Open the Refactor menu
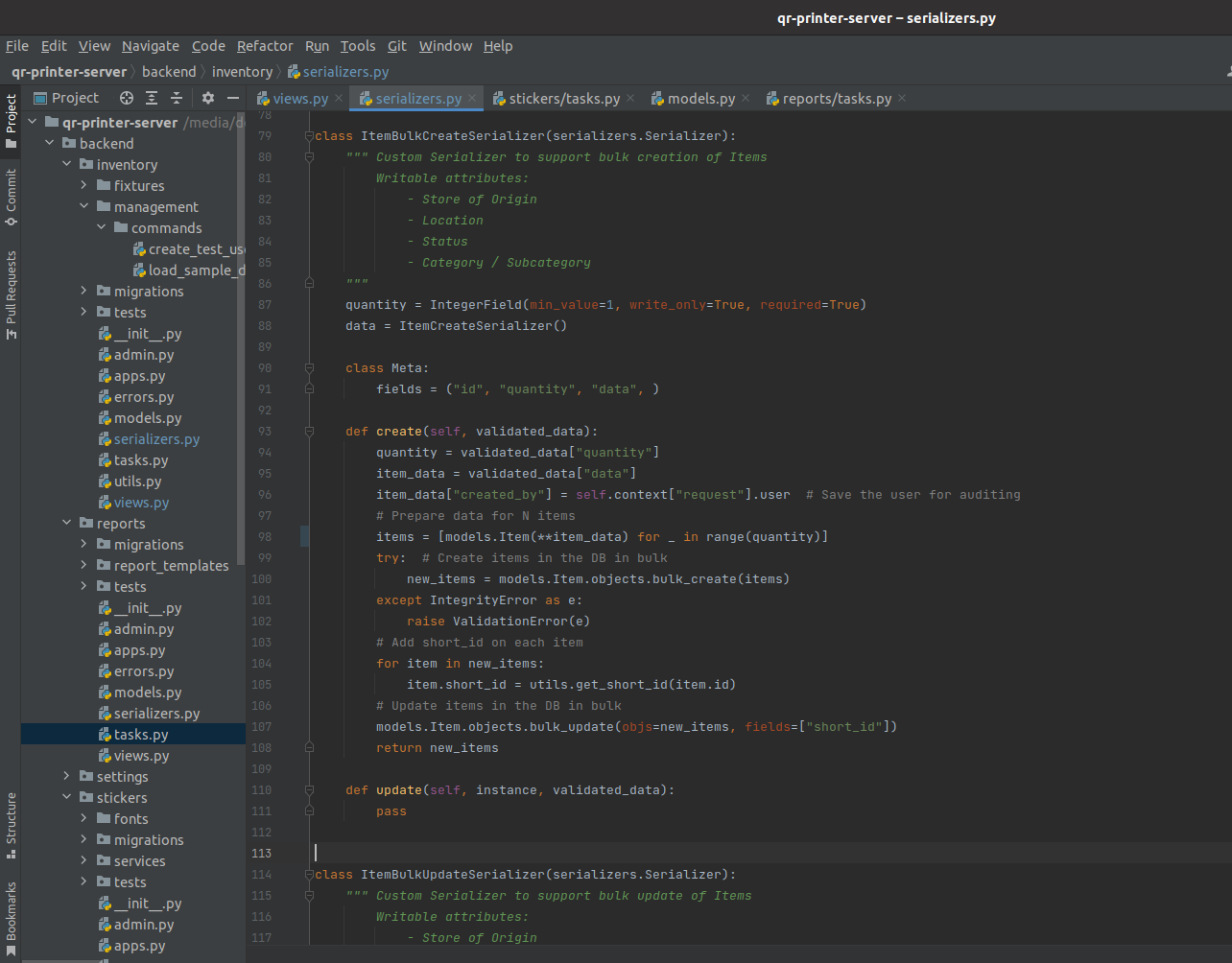The image size is (1232, 963). (x=265, y=46)
